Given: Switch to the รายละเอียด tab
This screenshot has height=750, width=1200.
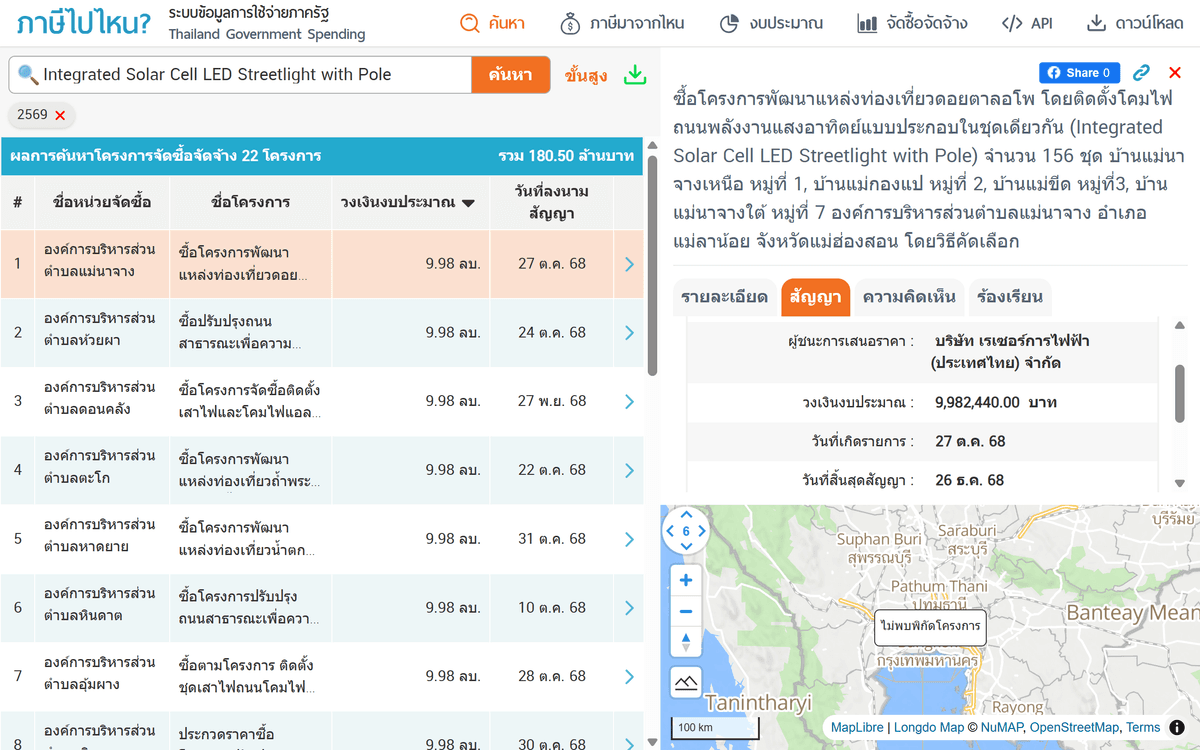Looking at the screenshot, I should (724, 297).
